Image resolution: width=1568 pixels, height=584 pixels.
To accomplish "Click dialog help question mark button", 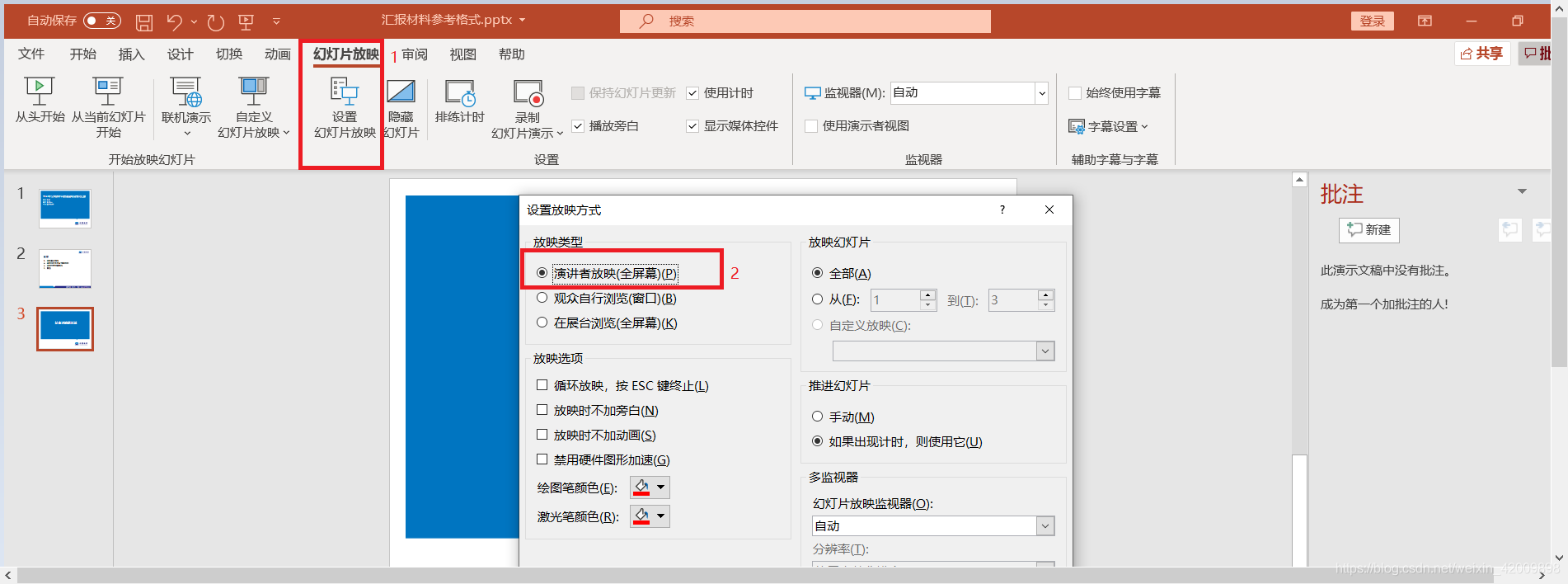I will (1002, 210).
